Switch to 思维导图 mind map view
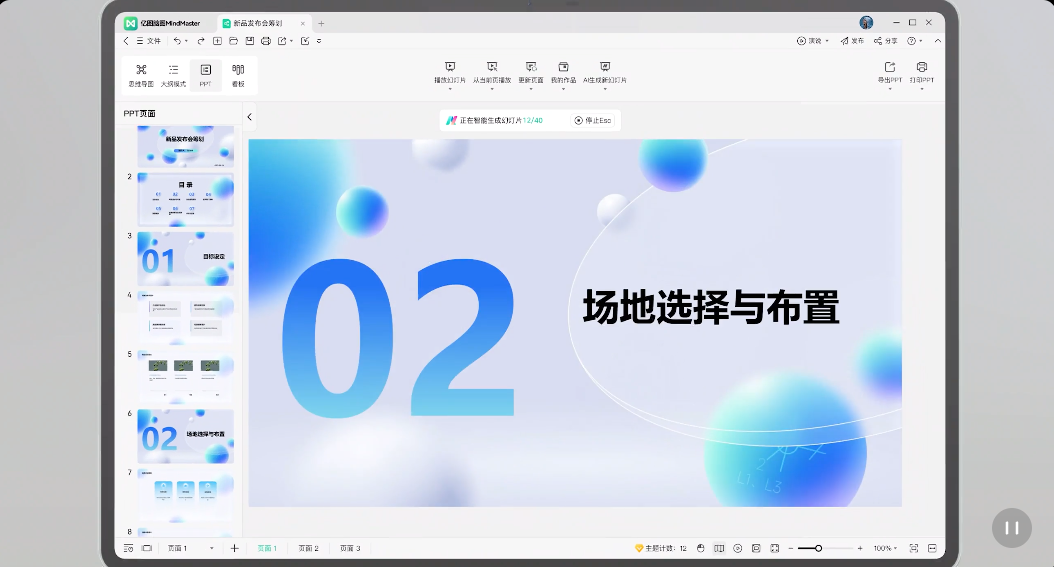Image resolution: width=1054 pixels, height=567 pixels. 141,75
